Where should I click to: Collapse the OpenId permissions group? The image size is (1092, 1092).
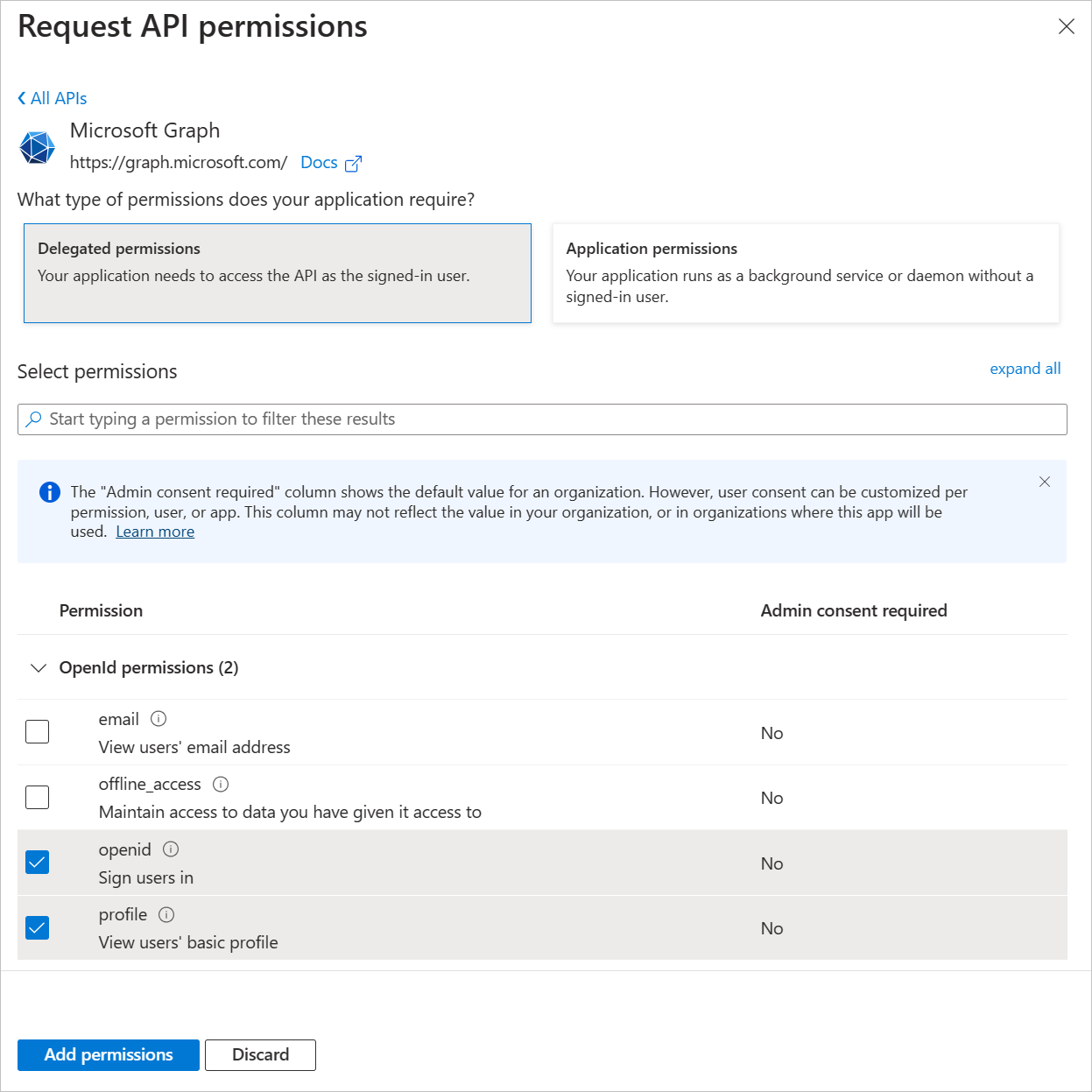pos(39,668)
